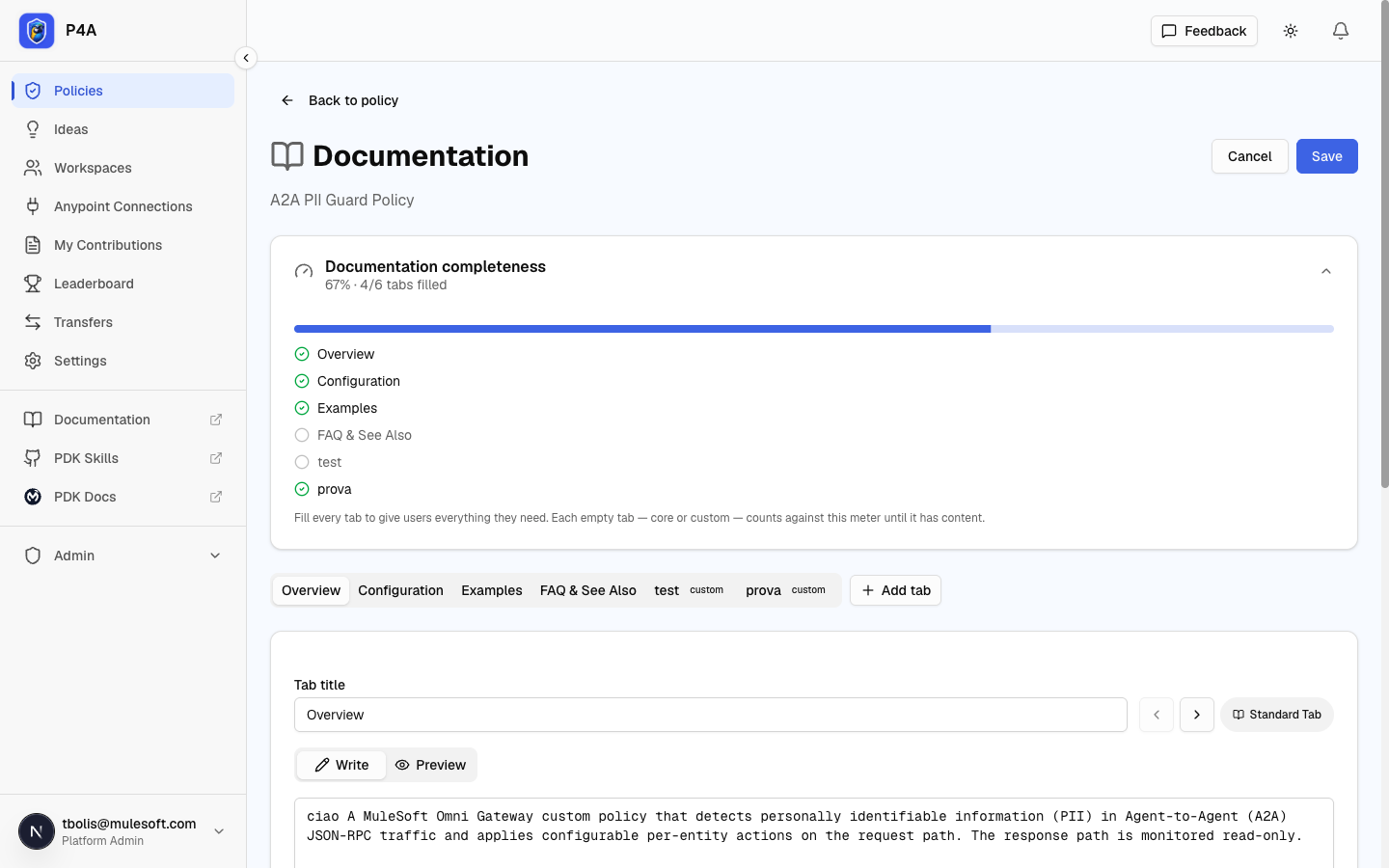Collapse the sidebar with chevron toggle
1389x868 pixels.
246,58
